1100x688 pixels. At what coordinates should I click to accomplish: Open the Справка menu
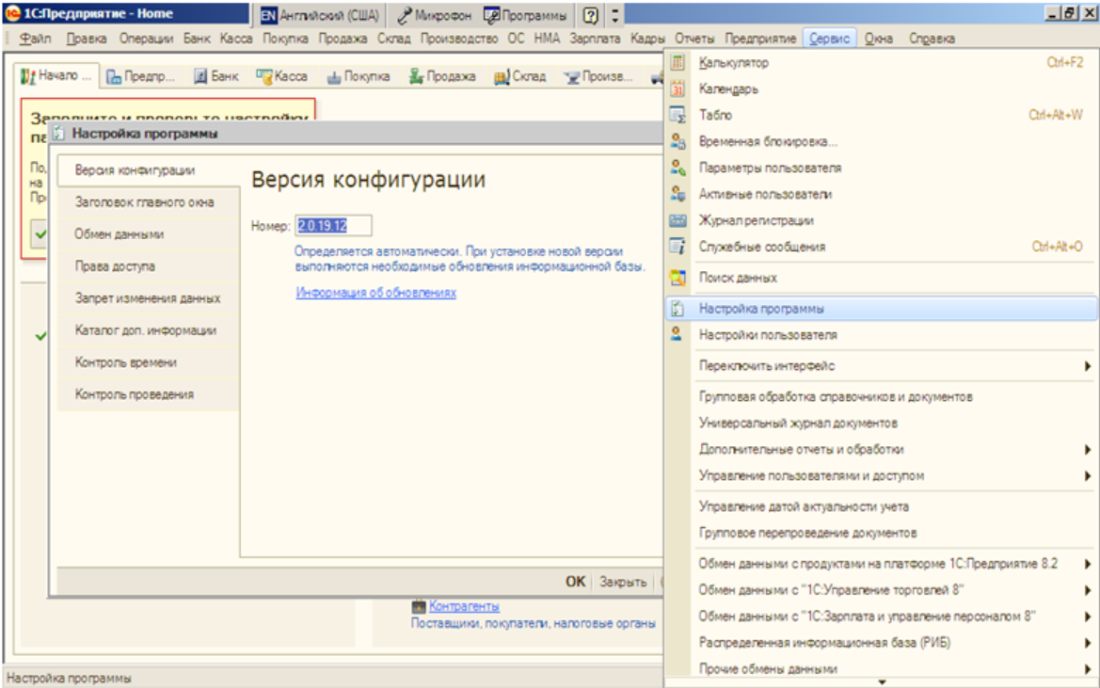point(932,39)
